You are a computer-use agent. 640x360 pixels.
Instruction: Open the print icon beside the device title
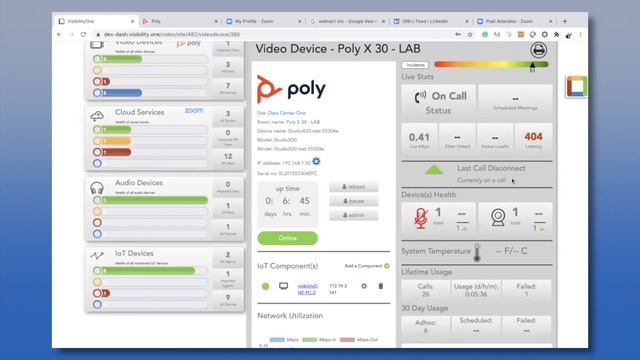click(x=538, y=50)
